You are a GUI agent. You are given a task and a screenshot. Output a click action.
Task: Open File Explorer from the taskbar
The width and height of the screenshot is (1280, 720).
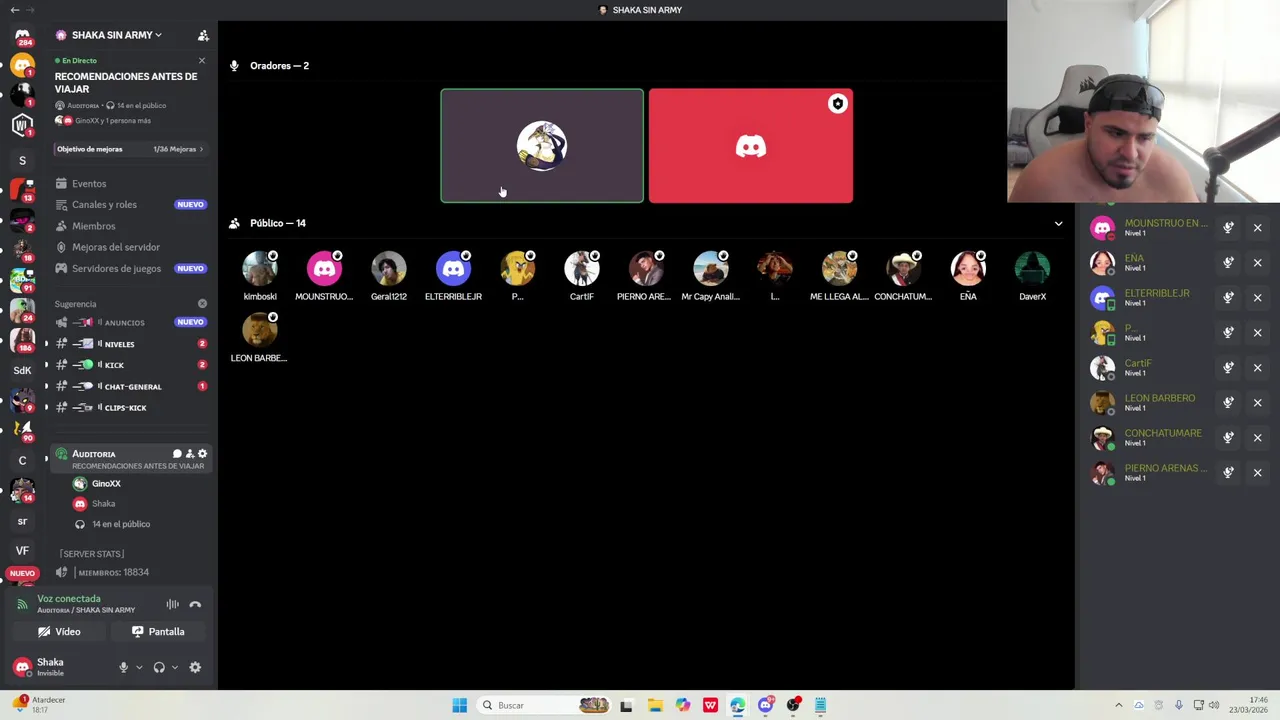tap(655, 705)
